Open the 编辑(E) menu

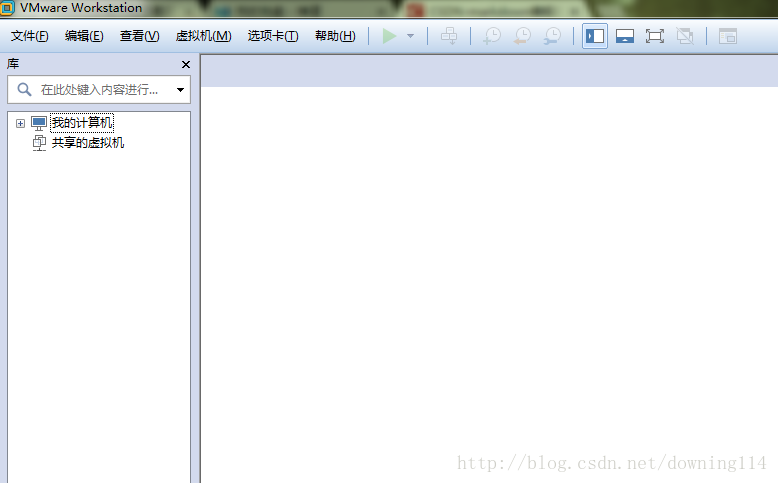(84, 36)
